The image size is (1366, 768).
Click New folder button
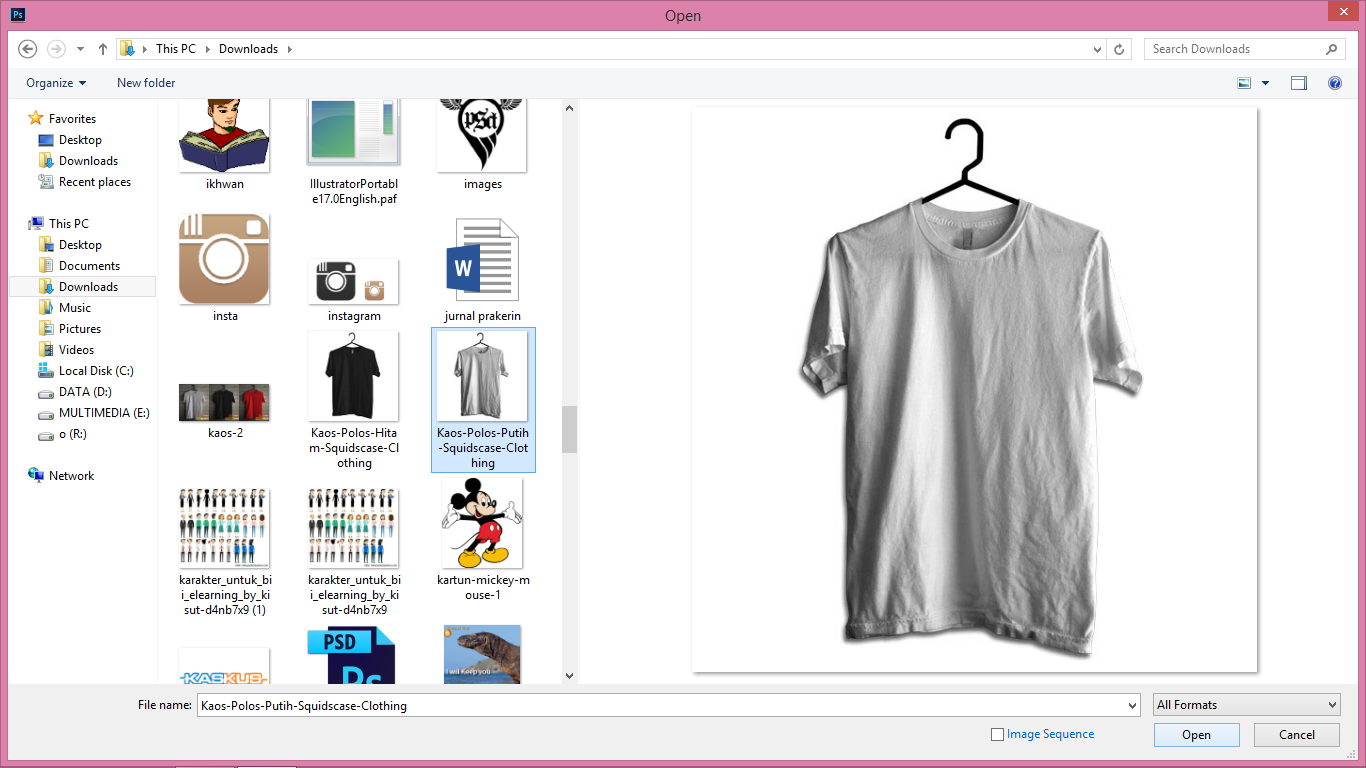(146, 83)
